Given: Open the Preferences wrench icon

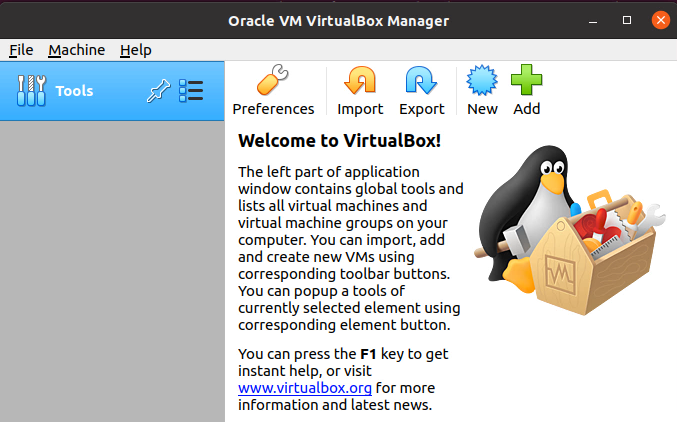Looking at the screenshot, I should click(273, 80).
